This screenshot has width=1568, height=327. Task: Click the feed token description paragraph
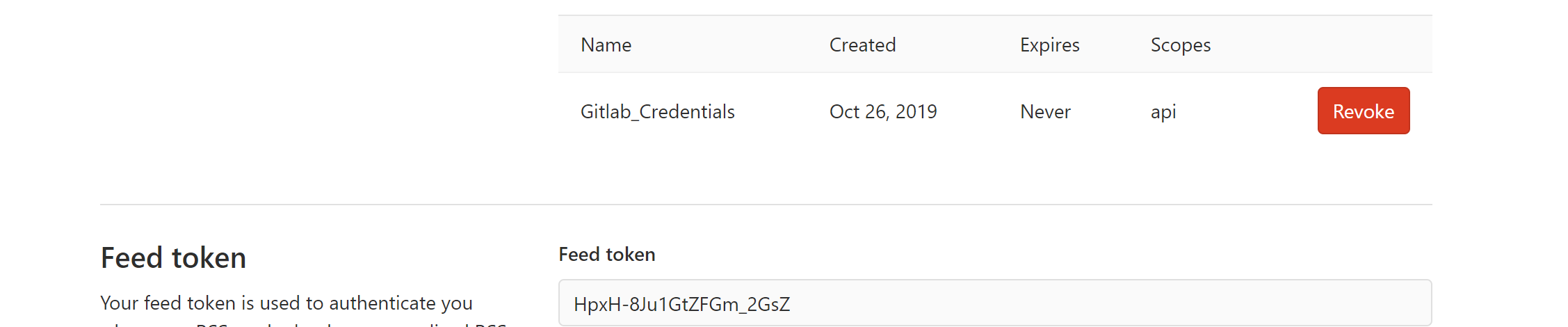(286, 304)
